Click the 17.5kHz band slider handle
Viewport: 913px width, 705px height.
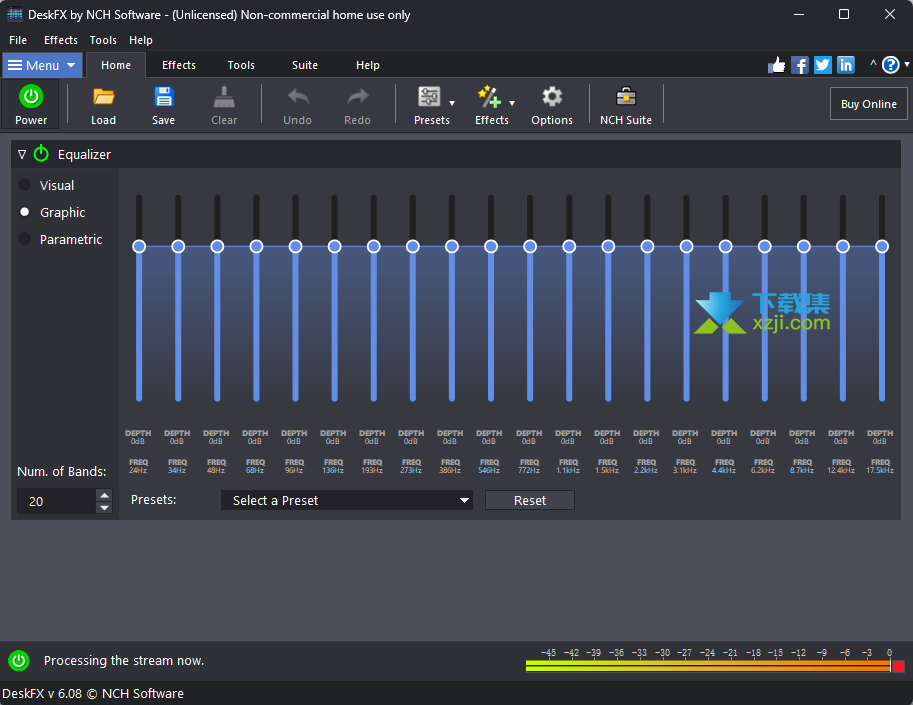pos(882,246)
